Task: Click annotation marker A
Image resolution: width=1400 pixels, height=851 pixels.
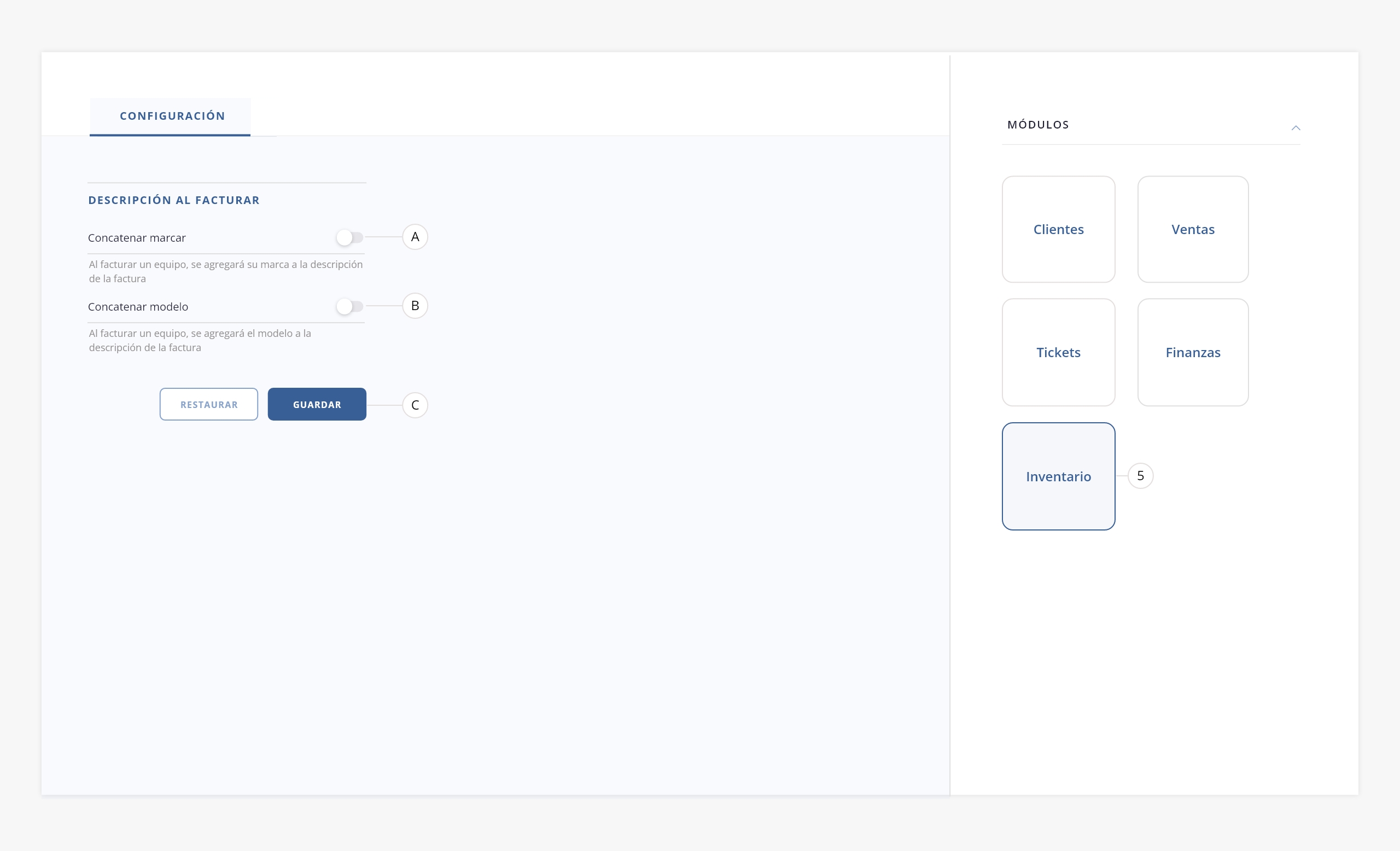Action: pyautogui.click(x=415, y=237)
